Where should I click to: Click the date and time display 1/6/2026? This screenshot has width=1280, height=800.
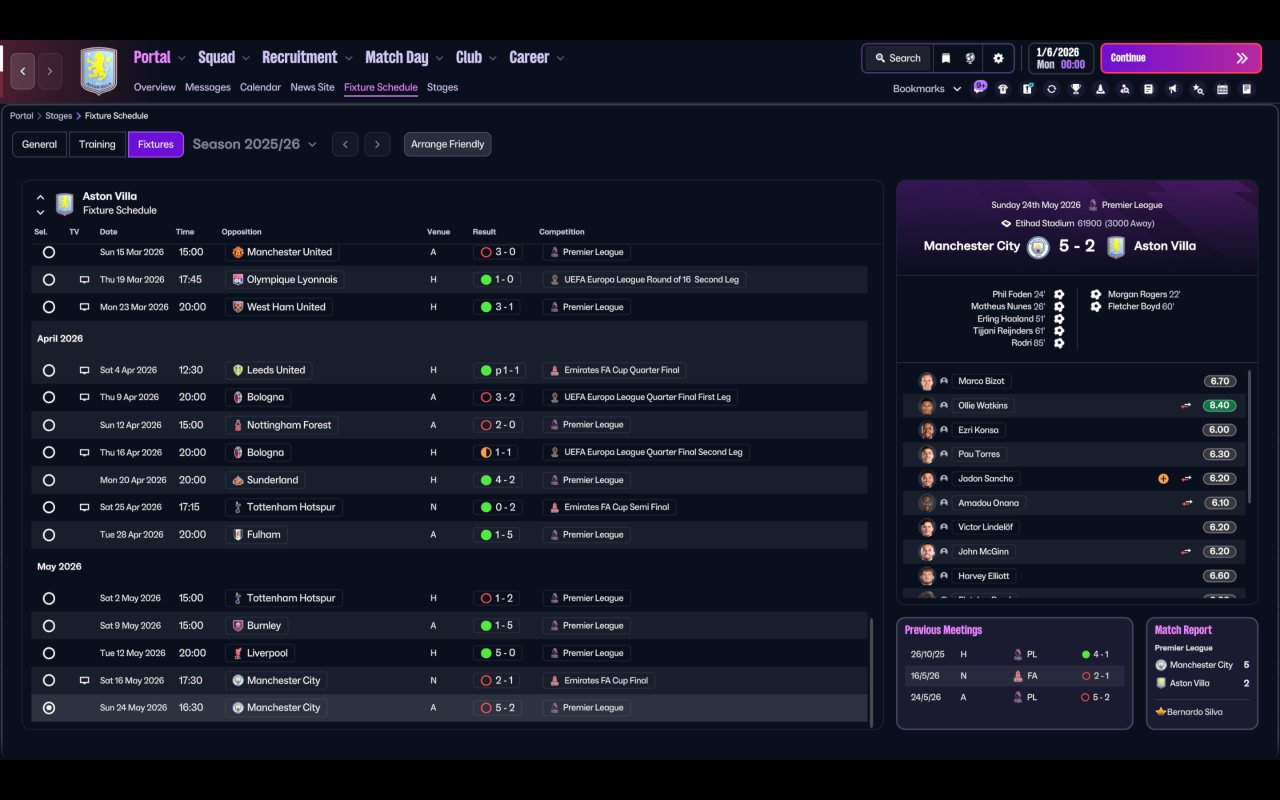click(1061, 58)
